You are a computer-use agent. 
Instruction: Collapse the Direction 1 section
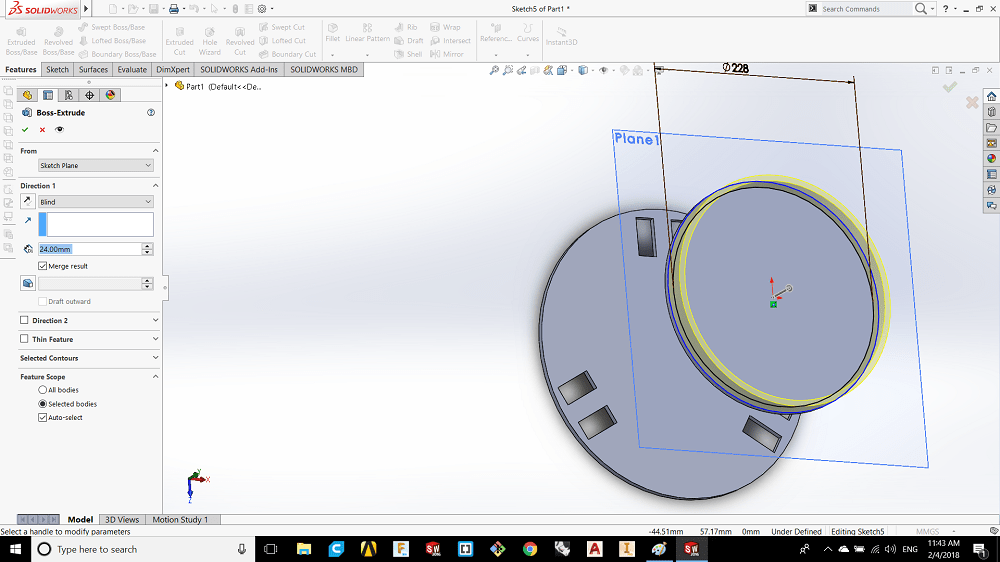(155, 186)
